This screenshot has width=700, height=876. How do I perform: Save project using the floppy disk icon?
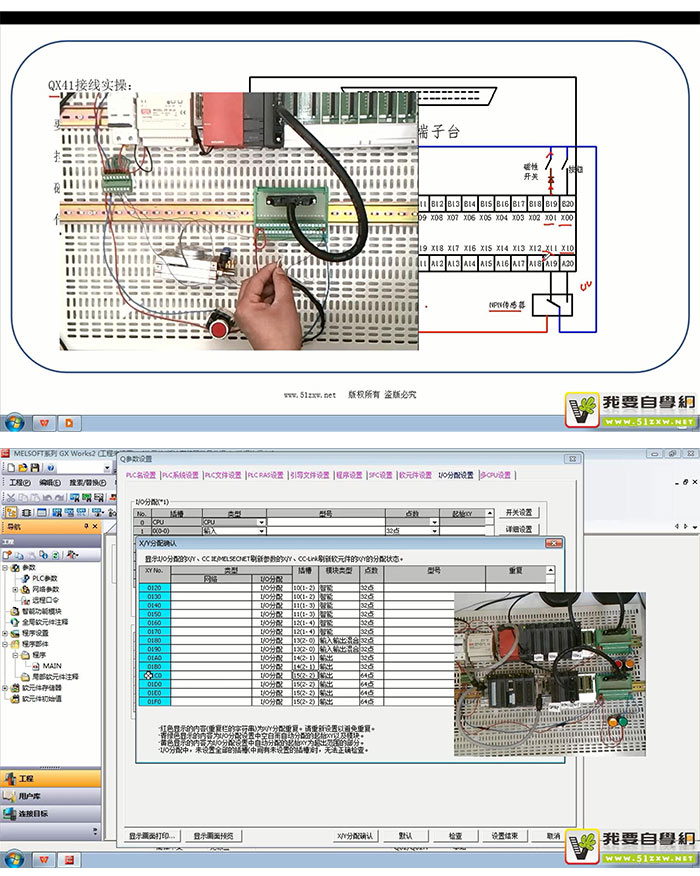click(x=35, y=468)
